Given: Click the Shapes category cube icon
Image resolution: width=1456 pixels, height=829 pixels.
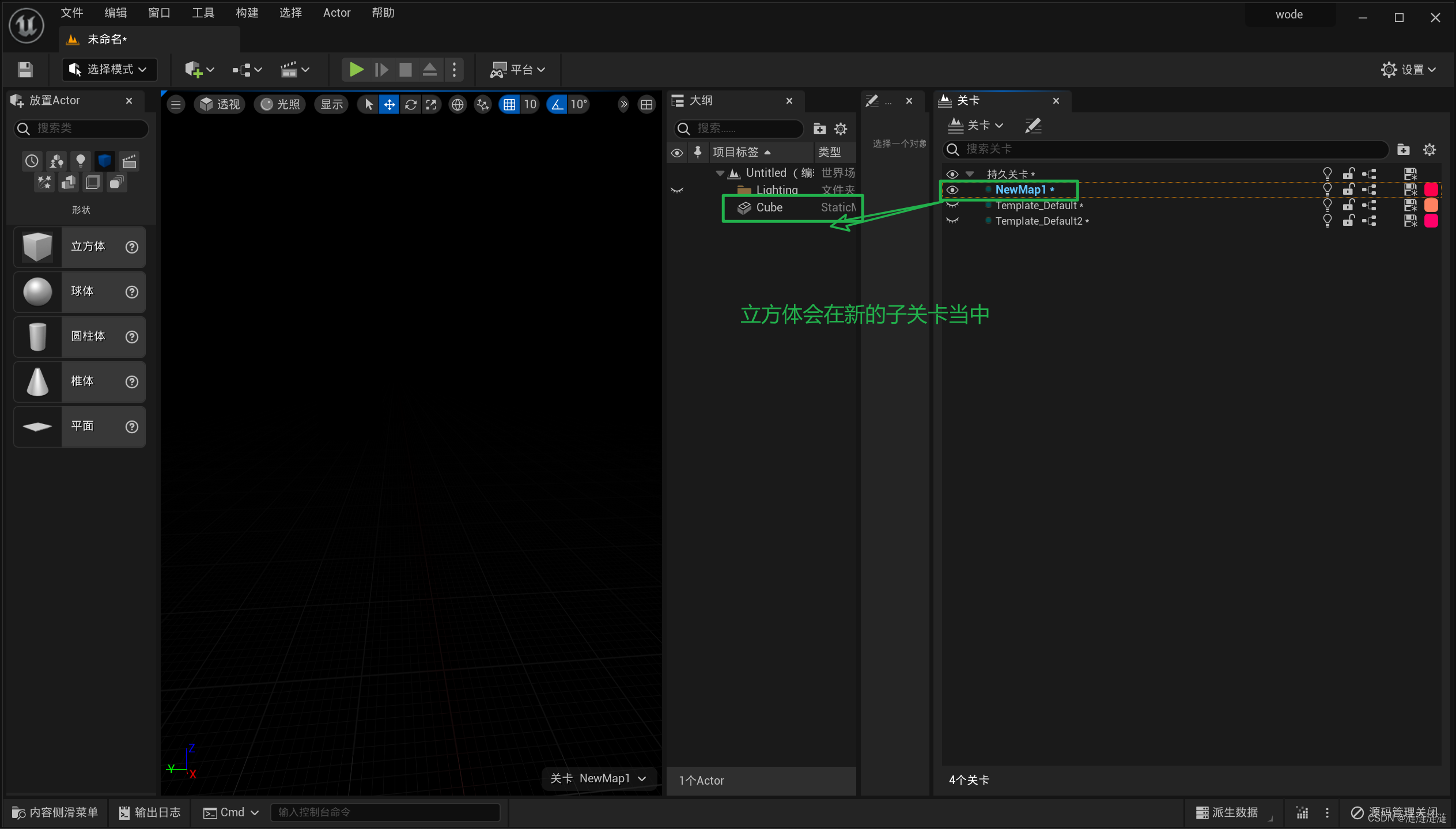Looking at the screenshot, I should pos(104,161).
